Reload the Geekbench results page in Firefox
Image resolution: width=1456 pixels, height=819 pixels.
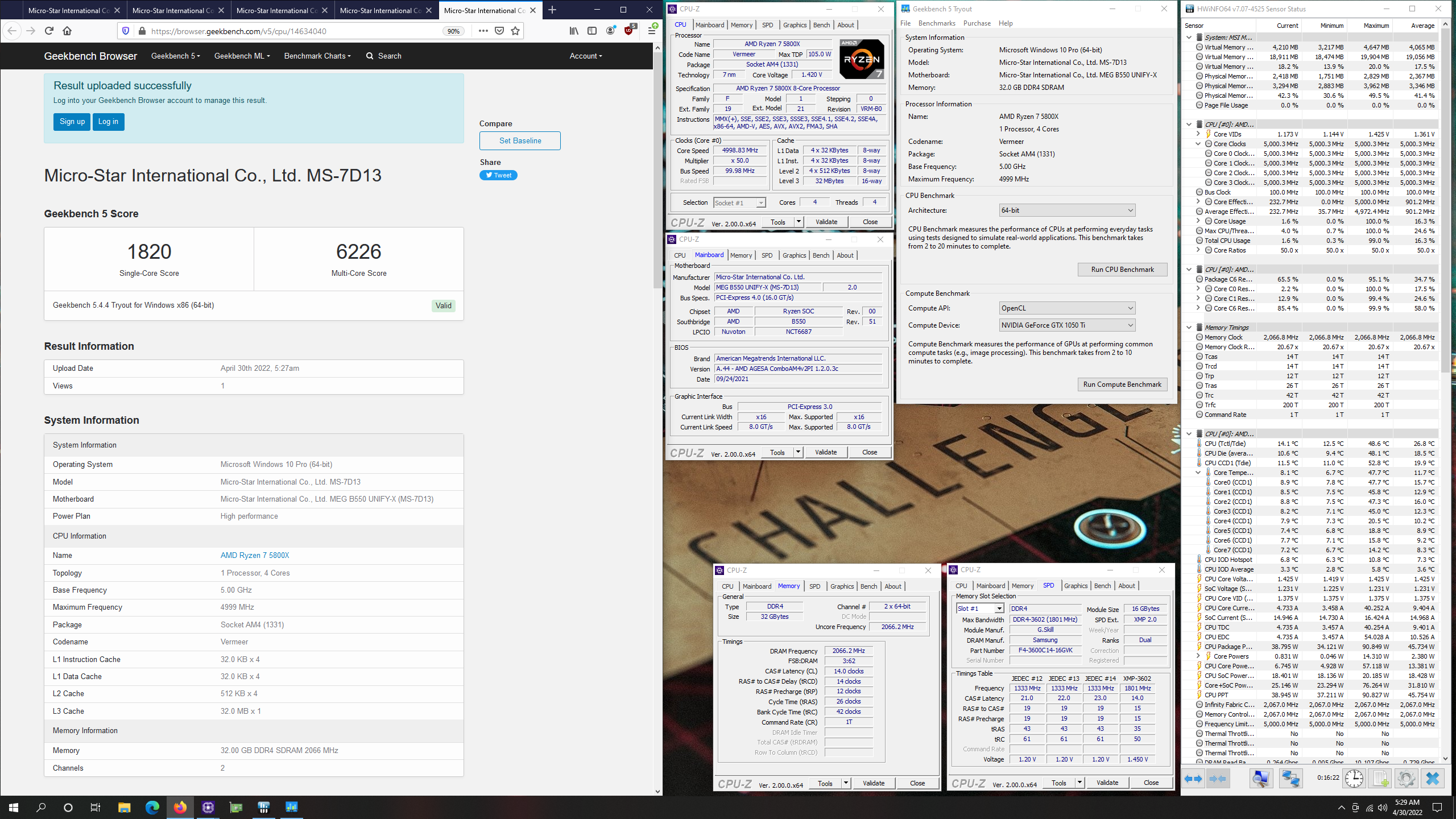[49, 31]
